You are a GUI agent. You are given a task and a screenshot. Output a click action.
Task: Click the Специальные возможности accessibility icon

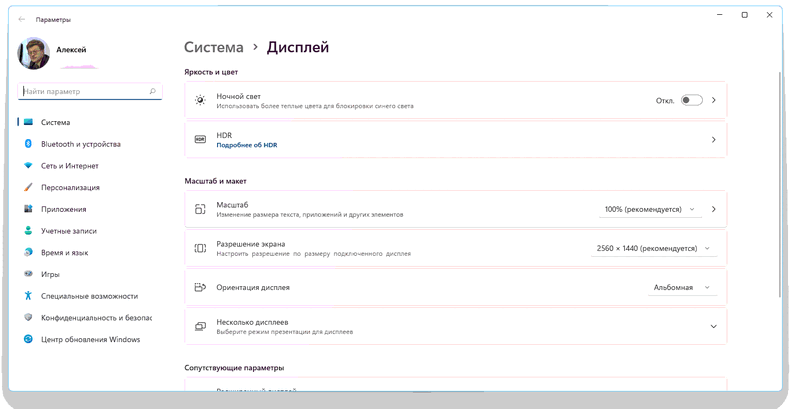(29, 296)
